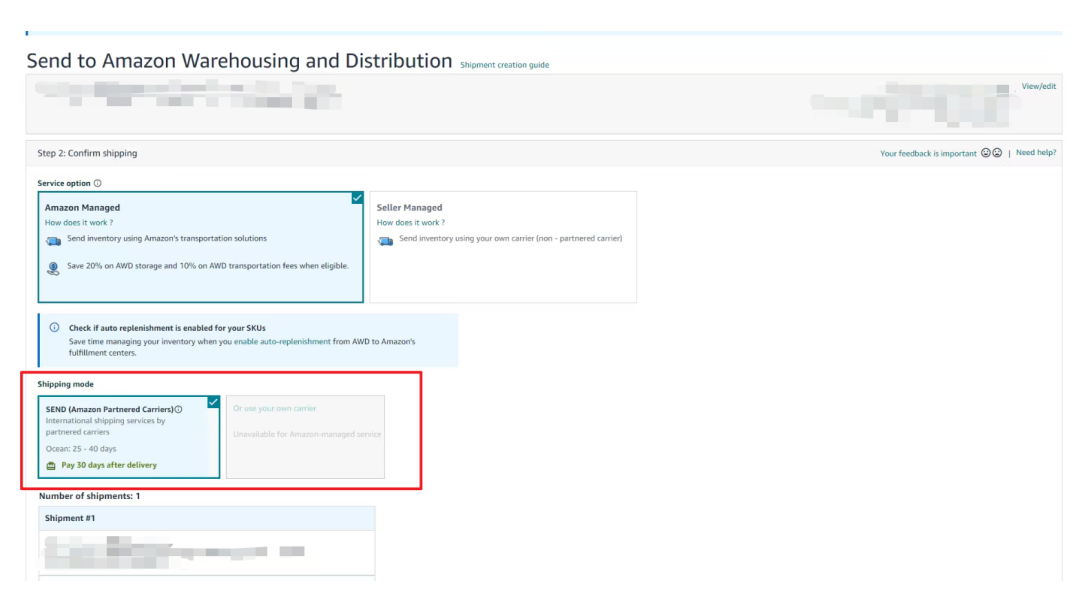Open the Shipment creation guide link
The image size is (1080, 612).
tap(504, 65)
